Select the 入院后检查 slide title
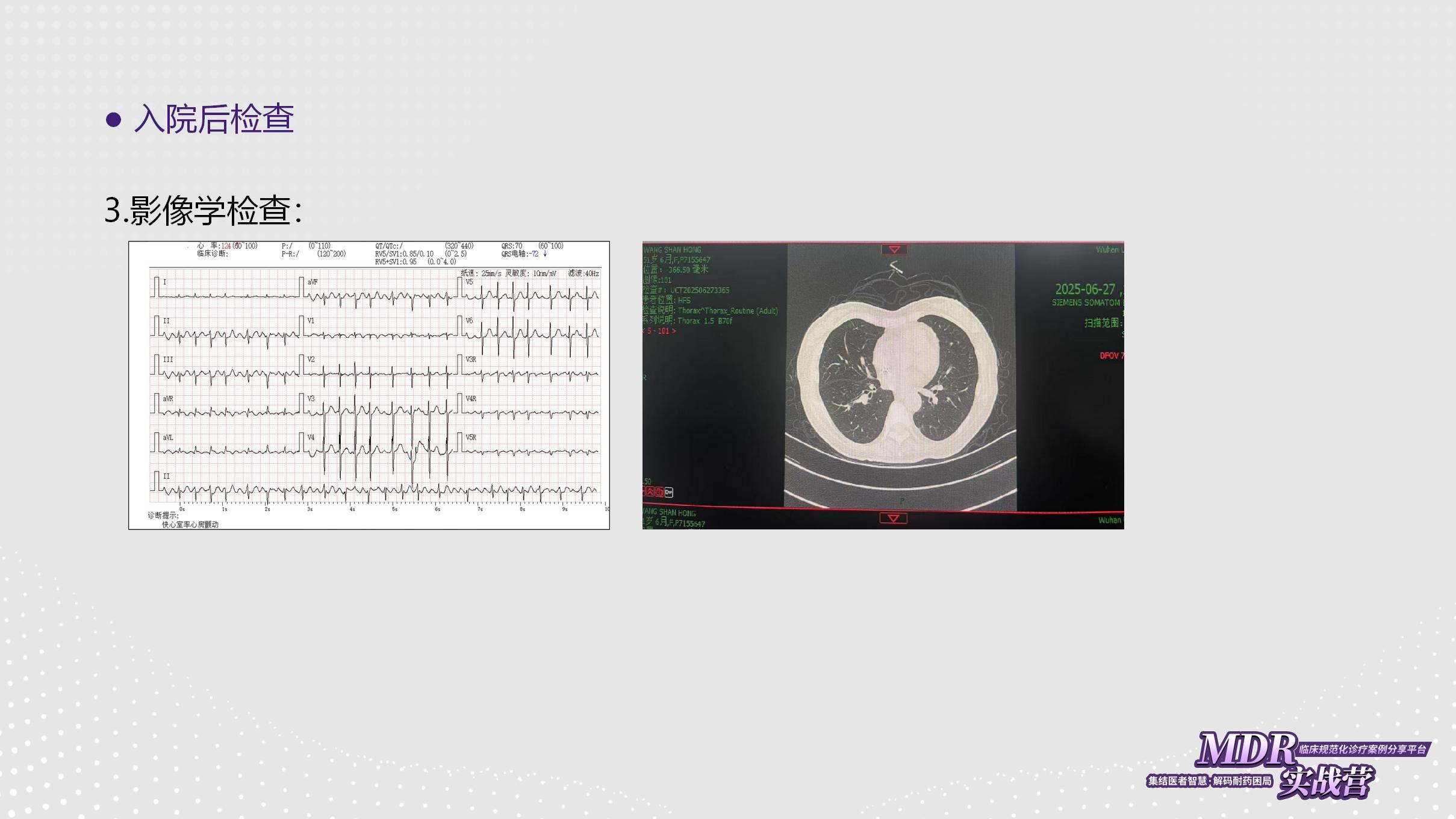 point(214,119)
